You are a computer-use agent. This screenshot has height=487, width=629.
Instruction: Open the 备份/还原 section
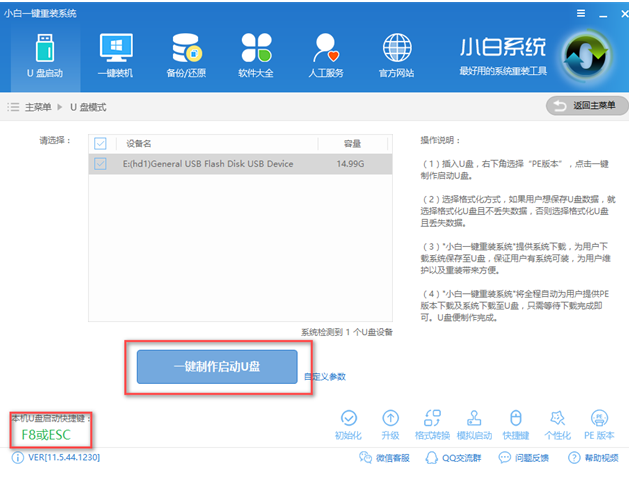187,55
